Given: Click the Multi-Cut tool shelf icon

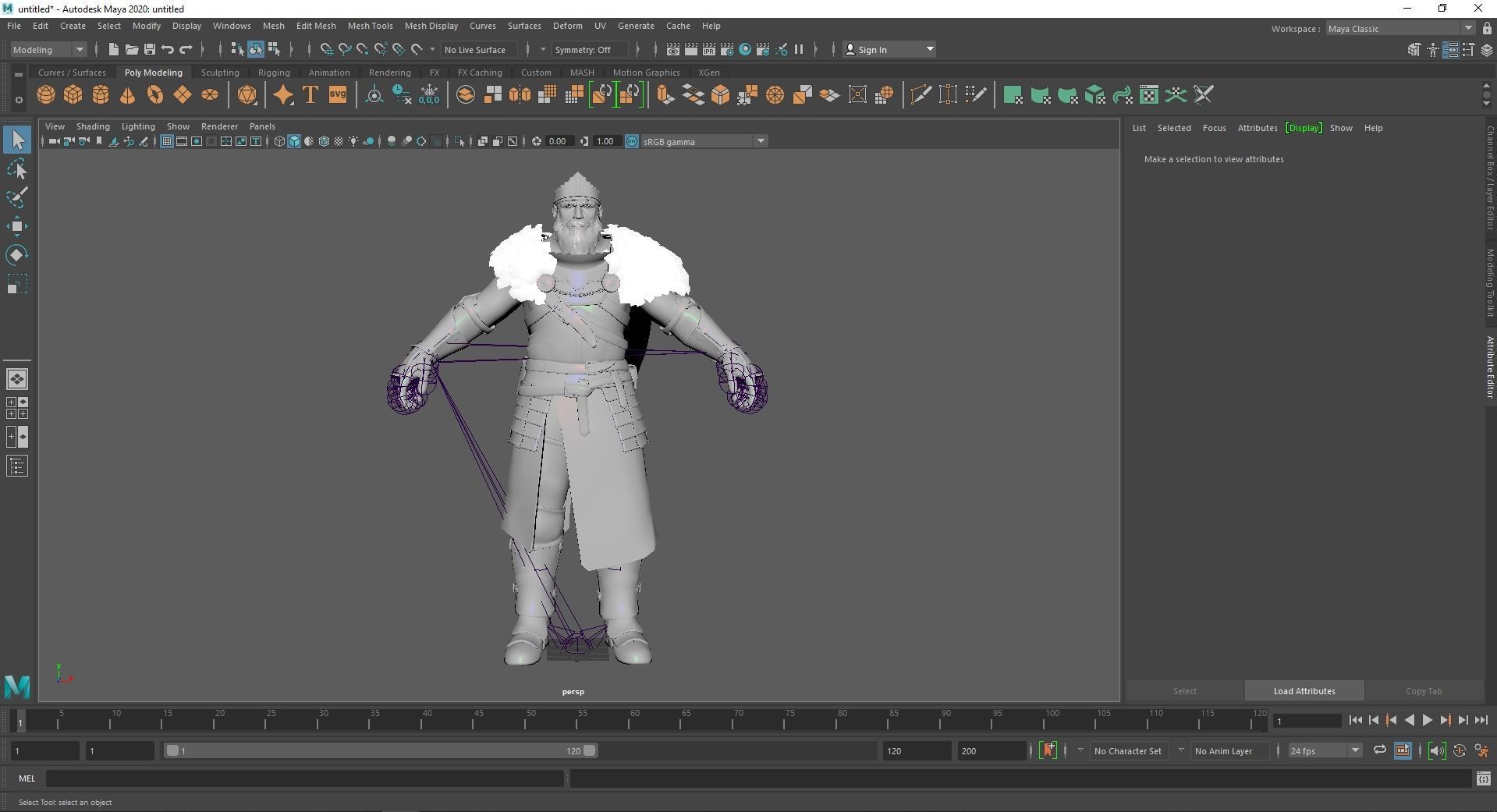Looking at the screenshot, I should [x=921, y=95].
